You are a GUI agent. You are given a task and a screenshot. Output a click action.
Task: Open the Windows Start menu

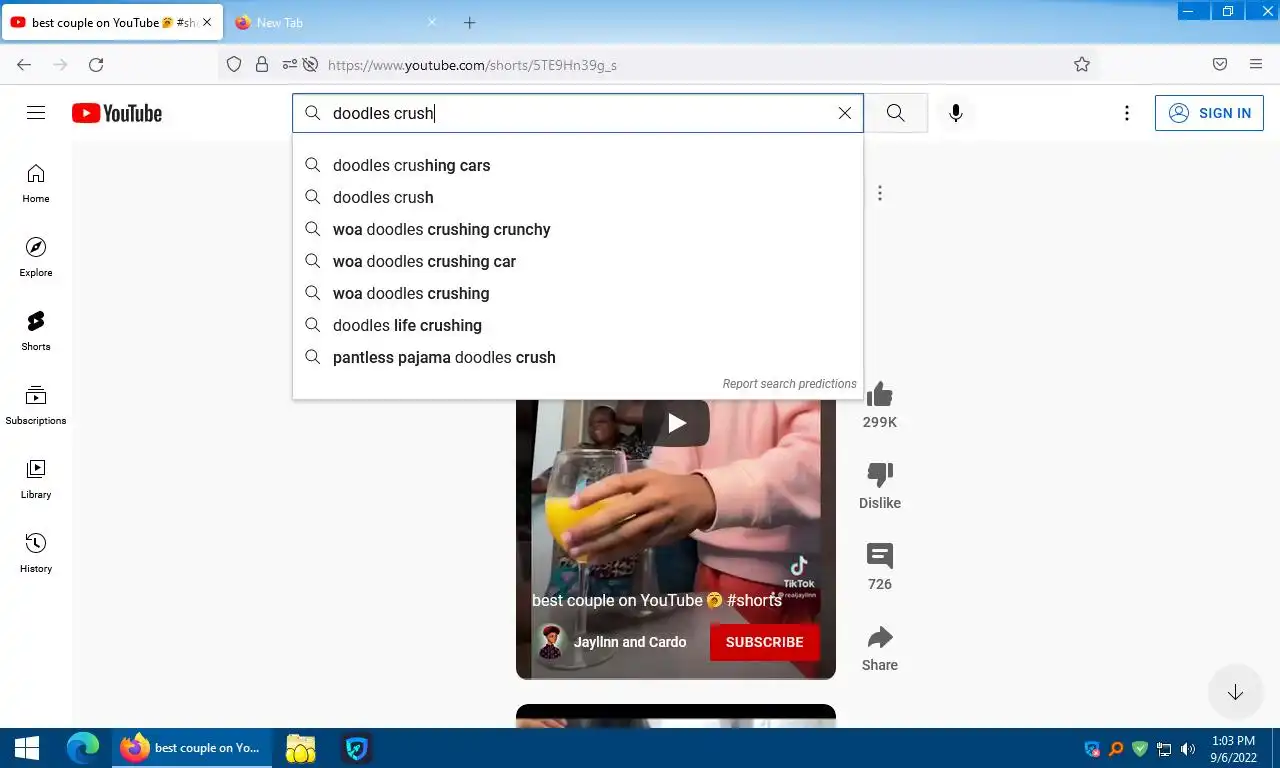click(x=27, y=748)
